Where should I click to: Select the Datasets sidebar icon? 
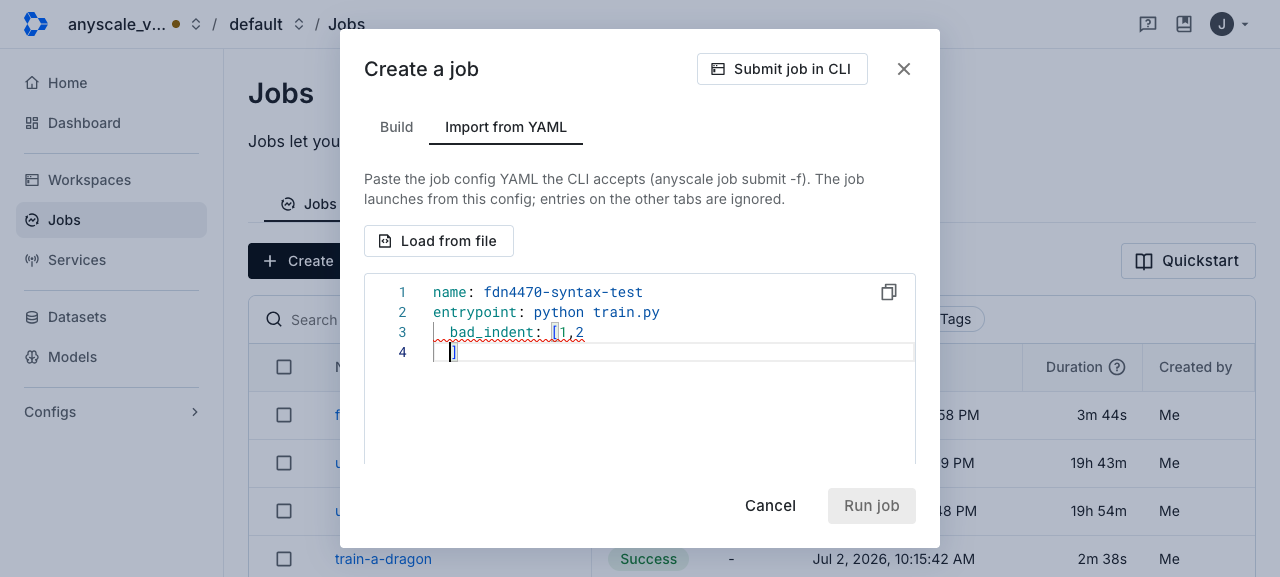(32, 317)
